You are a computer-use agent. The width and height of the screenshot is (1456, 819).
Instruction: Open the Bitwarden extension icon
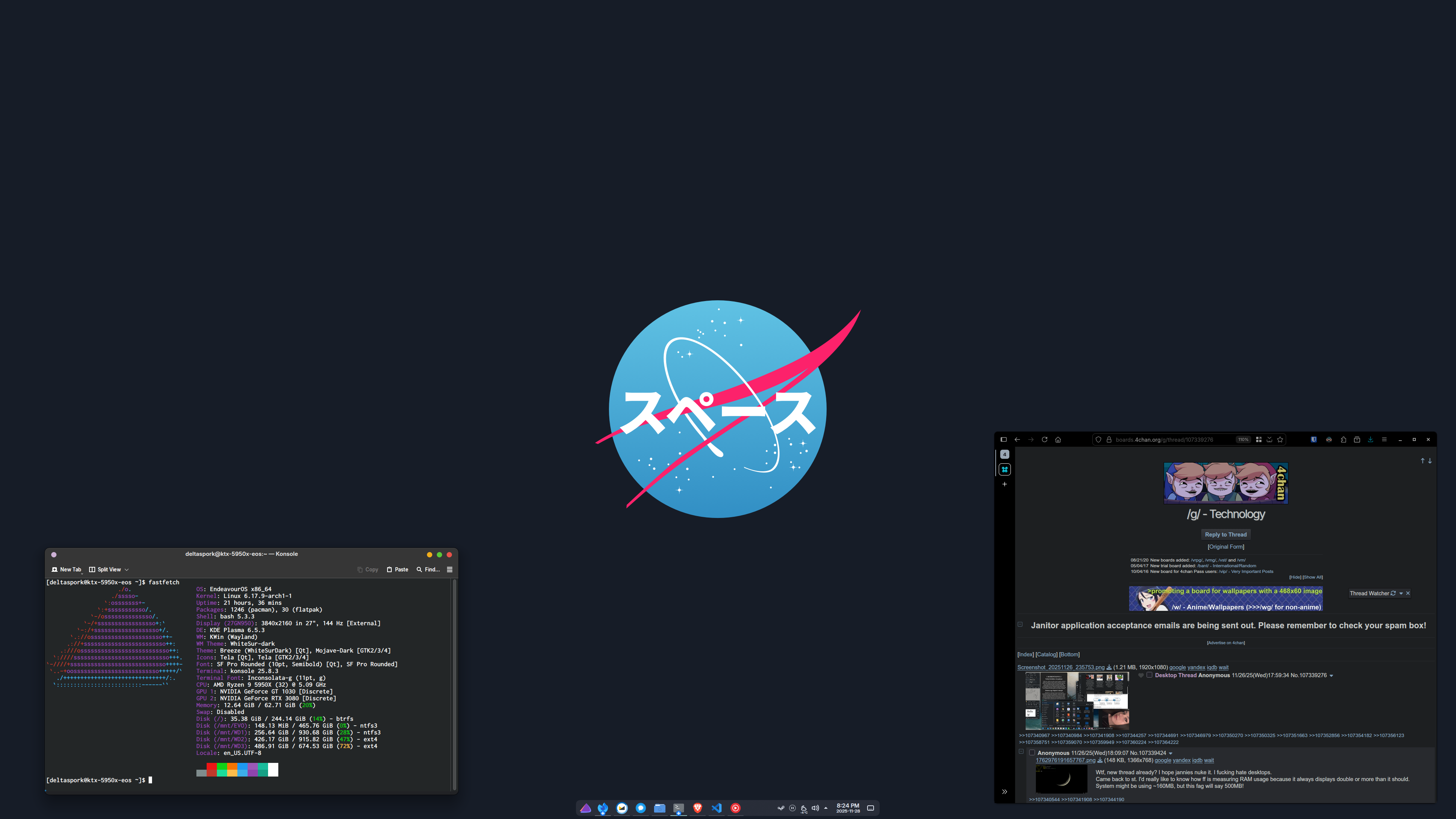pos(1313,440)
